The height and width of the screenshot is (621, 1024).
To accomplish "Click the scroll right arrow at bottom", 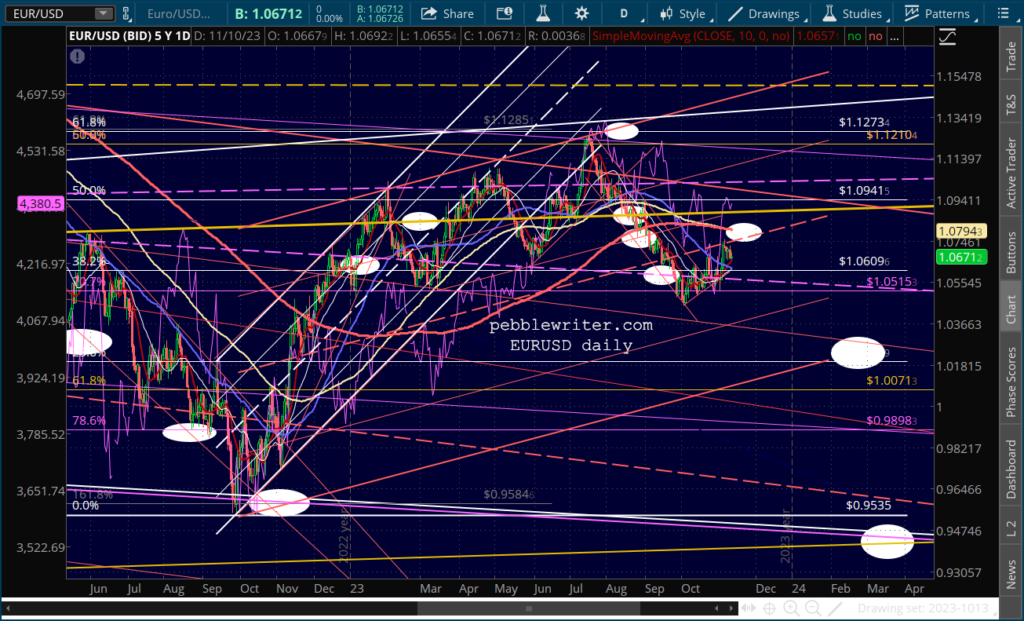I will [733, 609].
